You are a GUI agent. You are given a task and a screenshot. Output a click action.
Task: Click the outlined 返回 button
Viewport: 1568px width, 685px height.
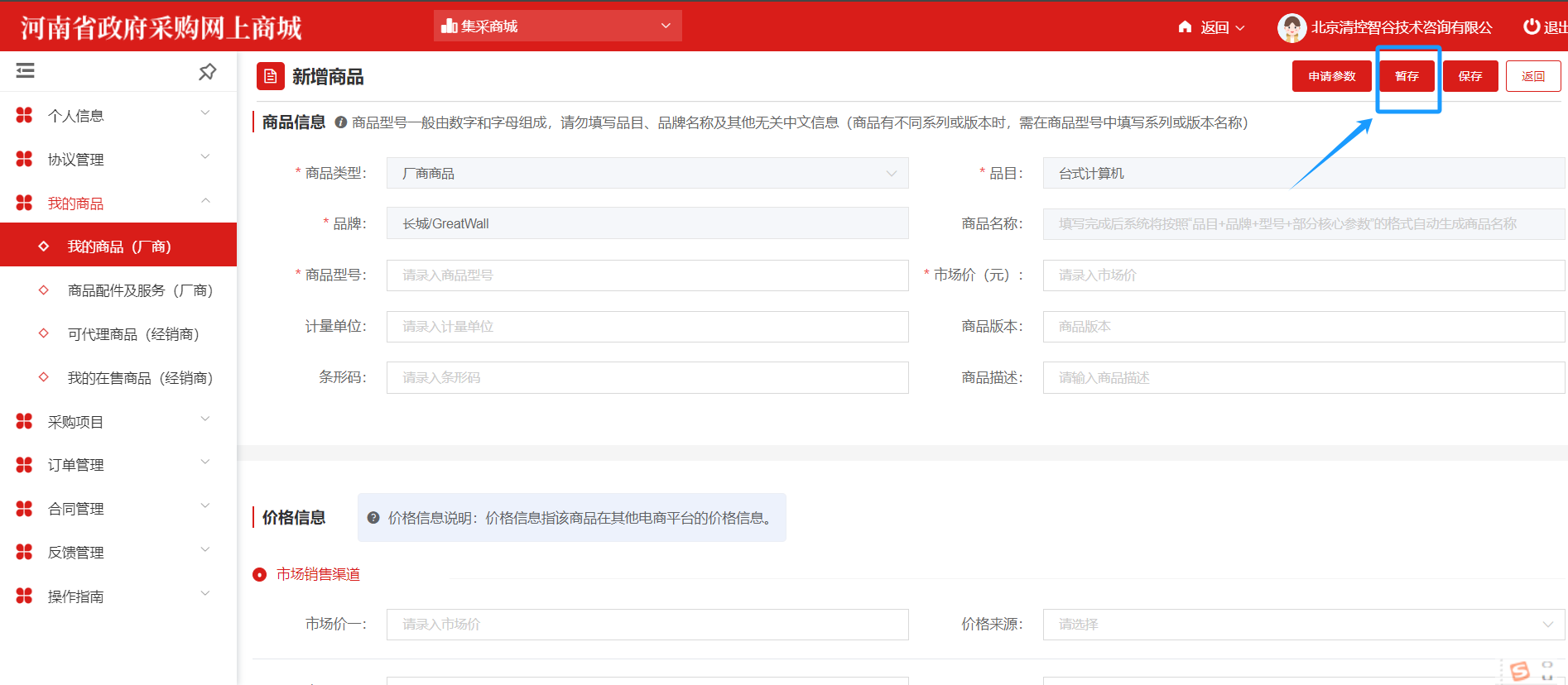(1533, 76)
